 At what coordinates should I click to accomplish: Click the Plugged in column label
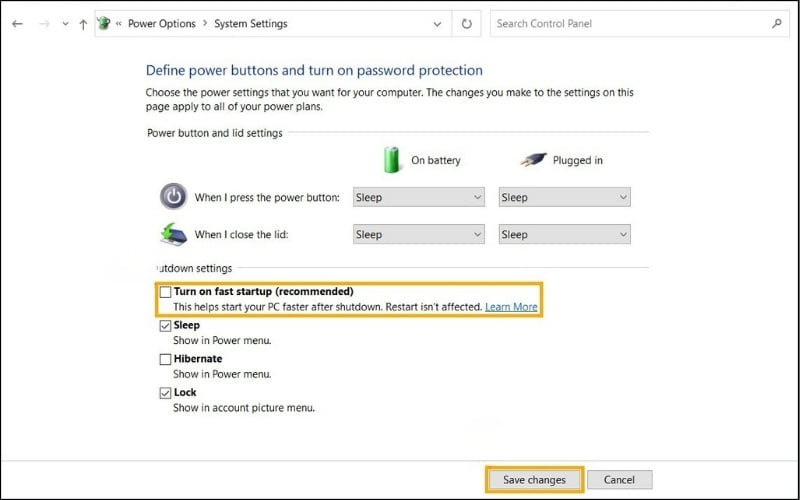tap(578, 160)
